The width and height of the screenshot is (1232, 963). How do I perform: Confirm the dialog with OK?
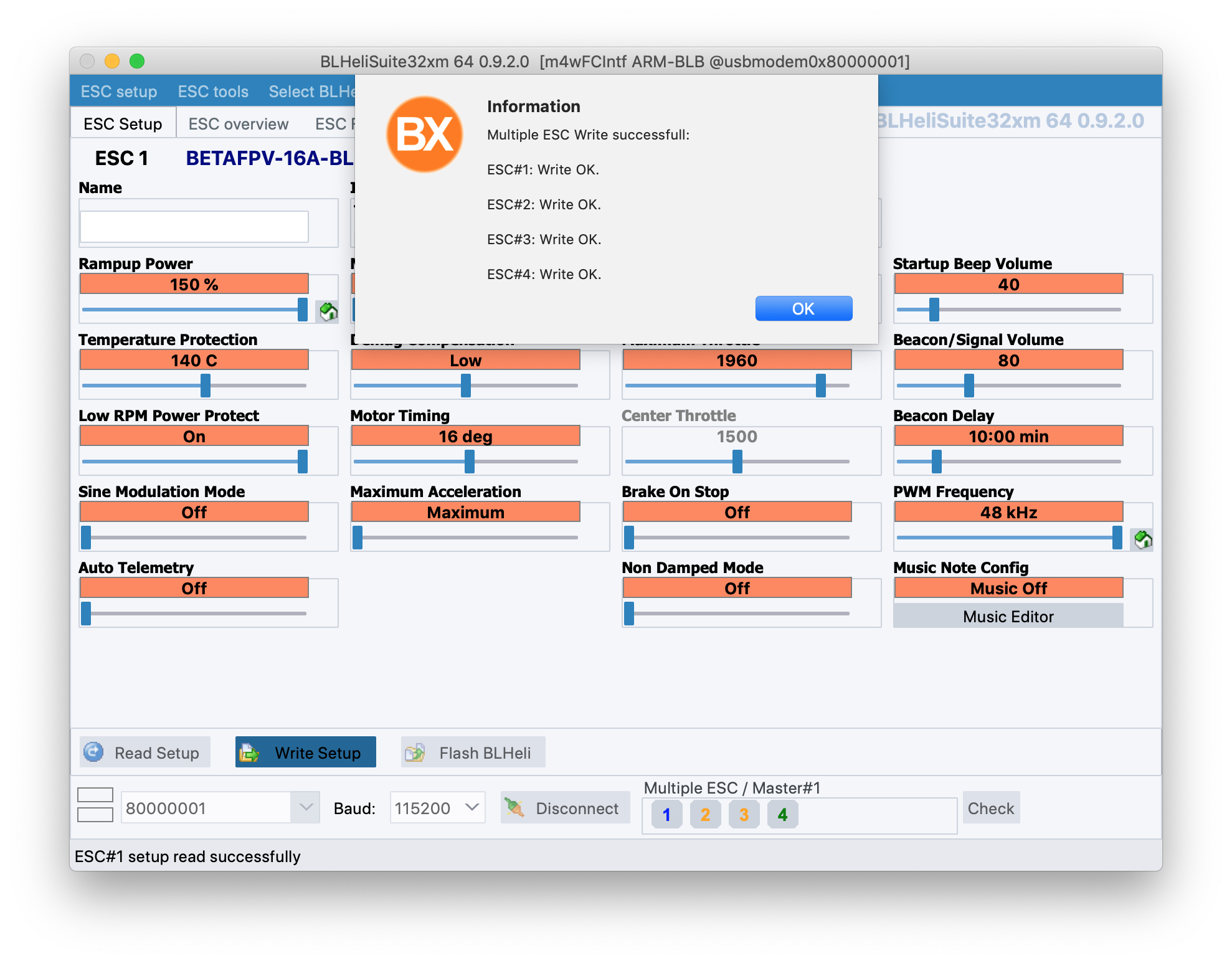803,309
